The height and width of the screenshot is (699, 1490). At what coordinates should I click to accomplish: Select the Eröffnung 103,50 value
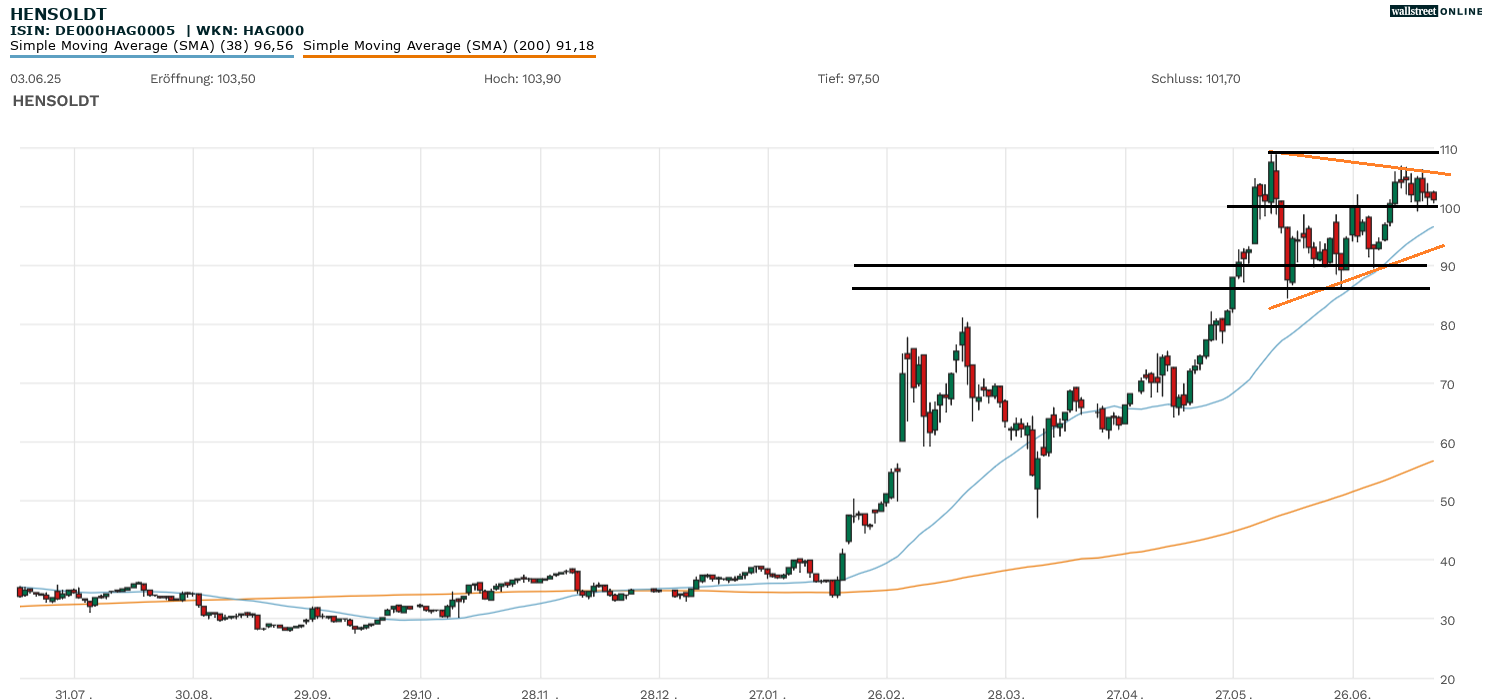203,79
